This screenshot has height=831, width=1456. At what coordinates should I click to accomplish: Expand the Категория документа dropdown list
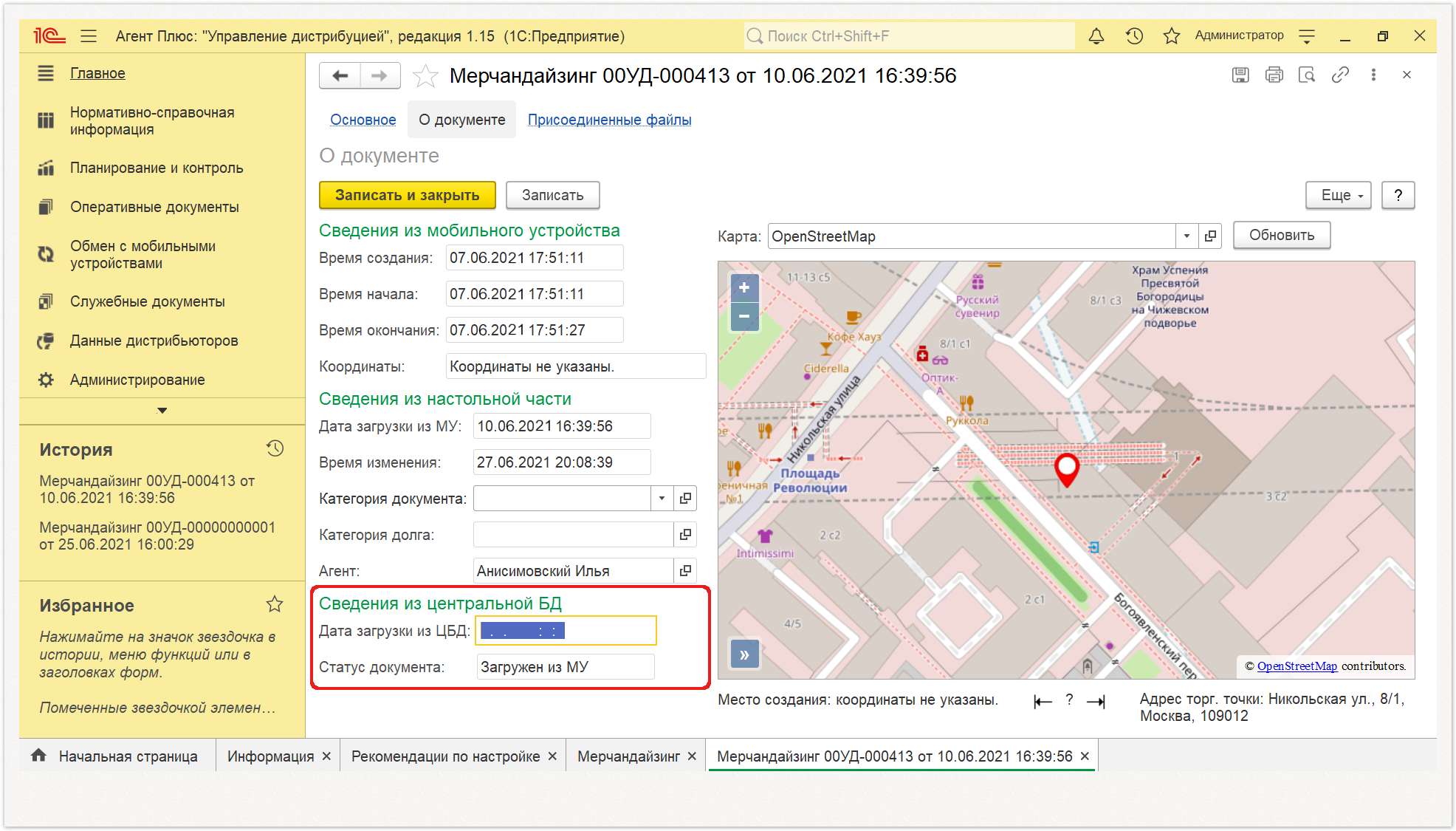662,499
